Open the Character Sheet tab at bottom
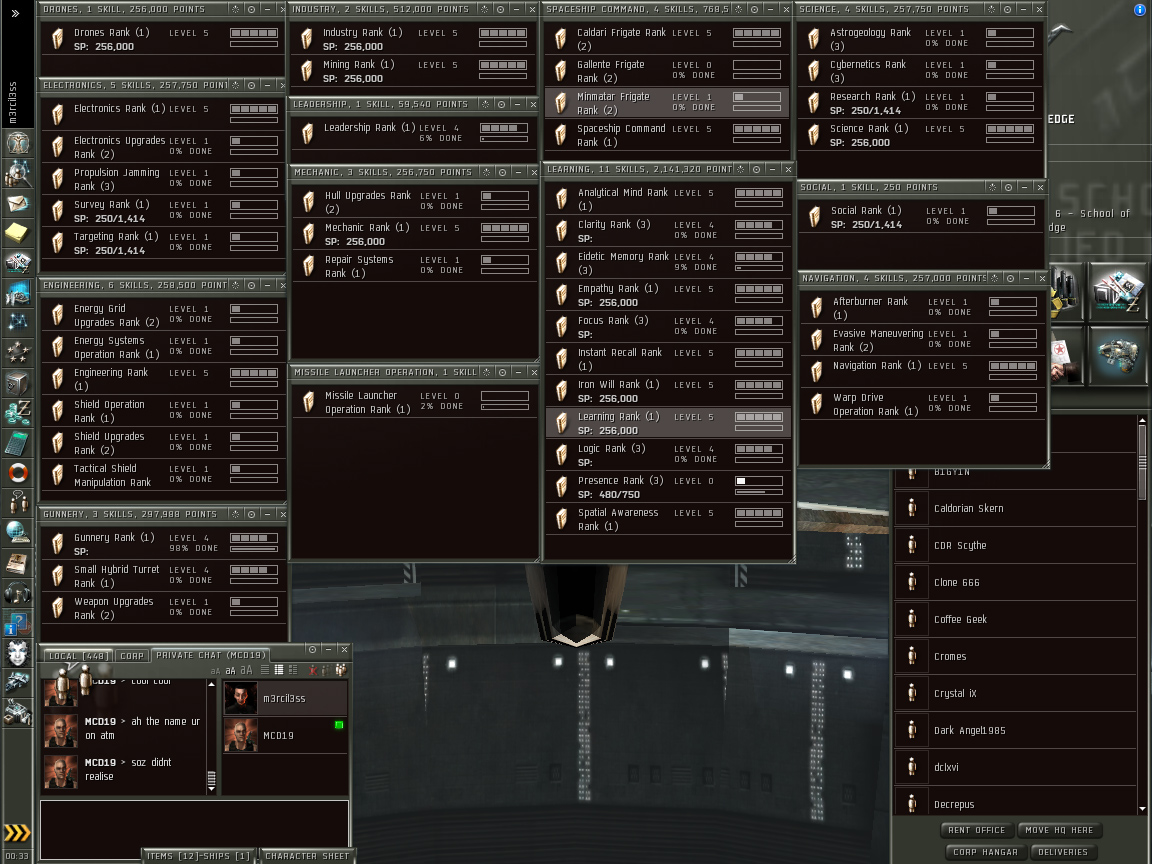 point(306,856)
